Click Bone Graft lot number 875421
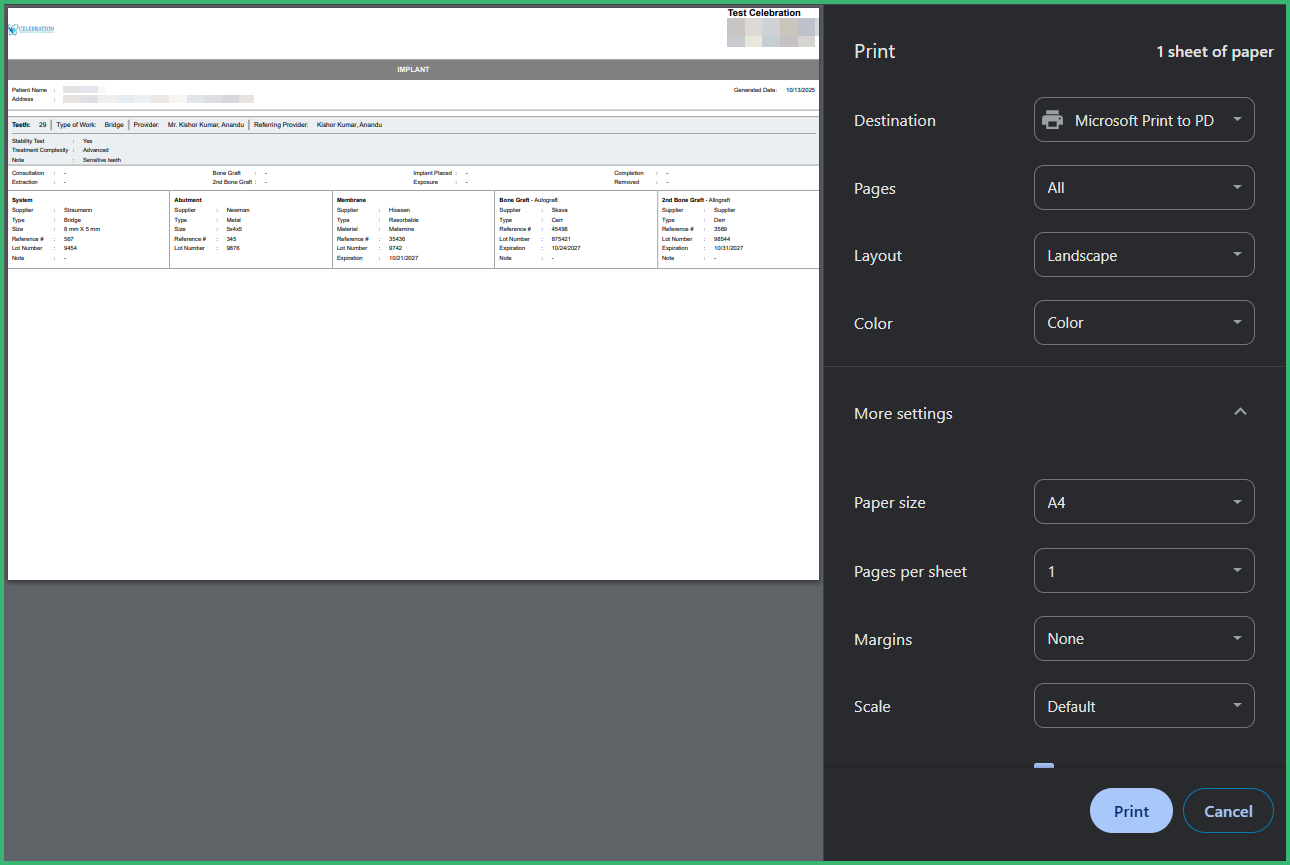Viewport: 1290px width, 865px height. [561, 239]
